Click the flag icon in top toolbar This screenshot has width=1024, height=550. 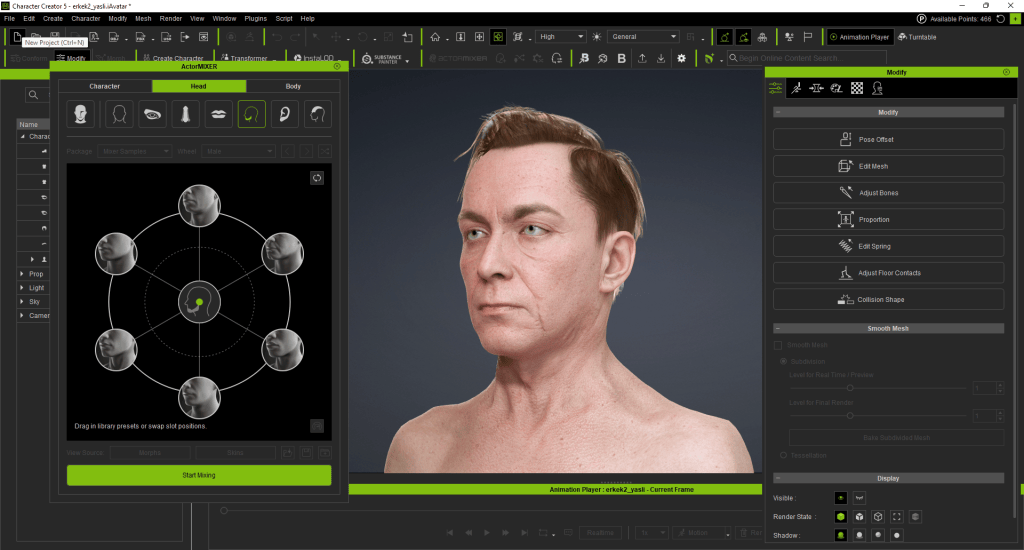click(x=808, y=37)
